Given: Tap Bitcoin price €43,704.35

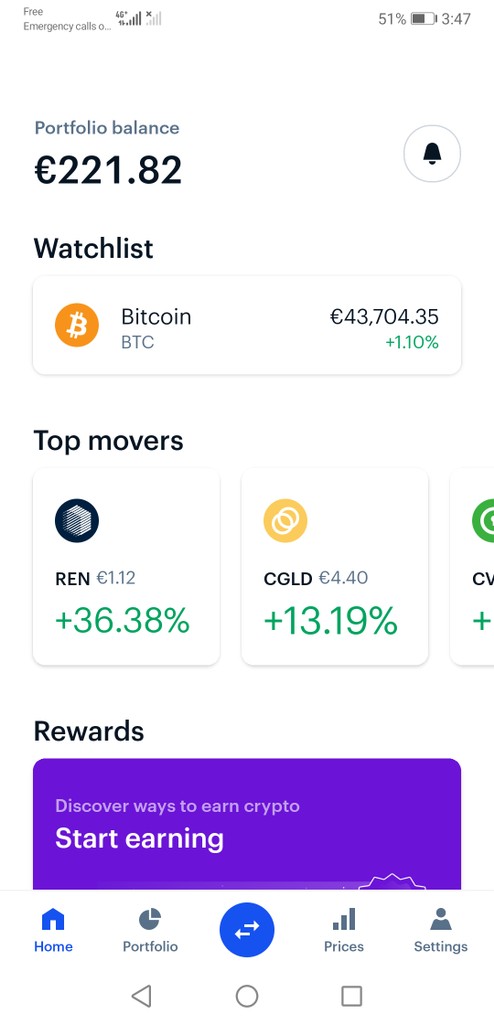Looking at the screenshot, I should 384,317.
